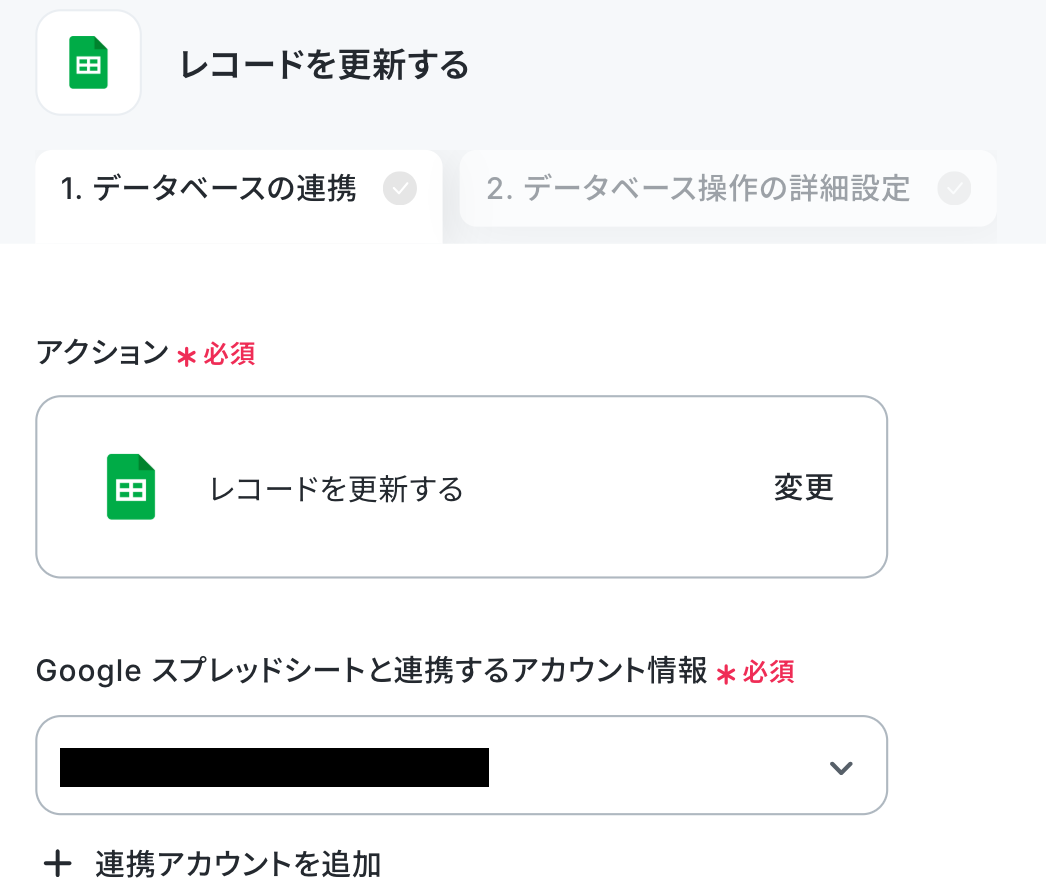Click the 変更 button to change action
1046x896 pixels.
click(x=803, y=487)
